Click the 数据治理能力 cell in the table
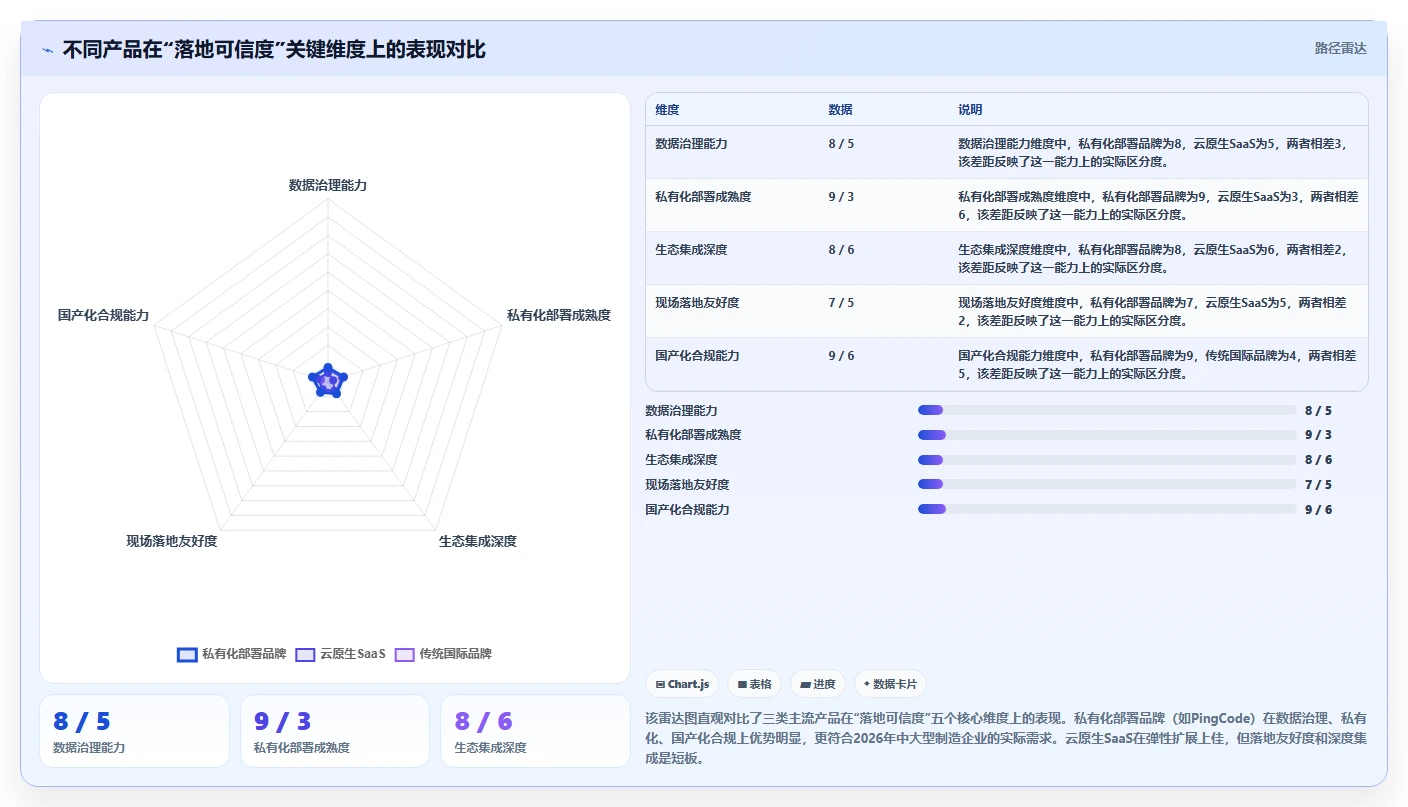Screen dimensions: 1408x807 click(x=691, y=144)
